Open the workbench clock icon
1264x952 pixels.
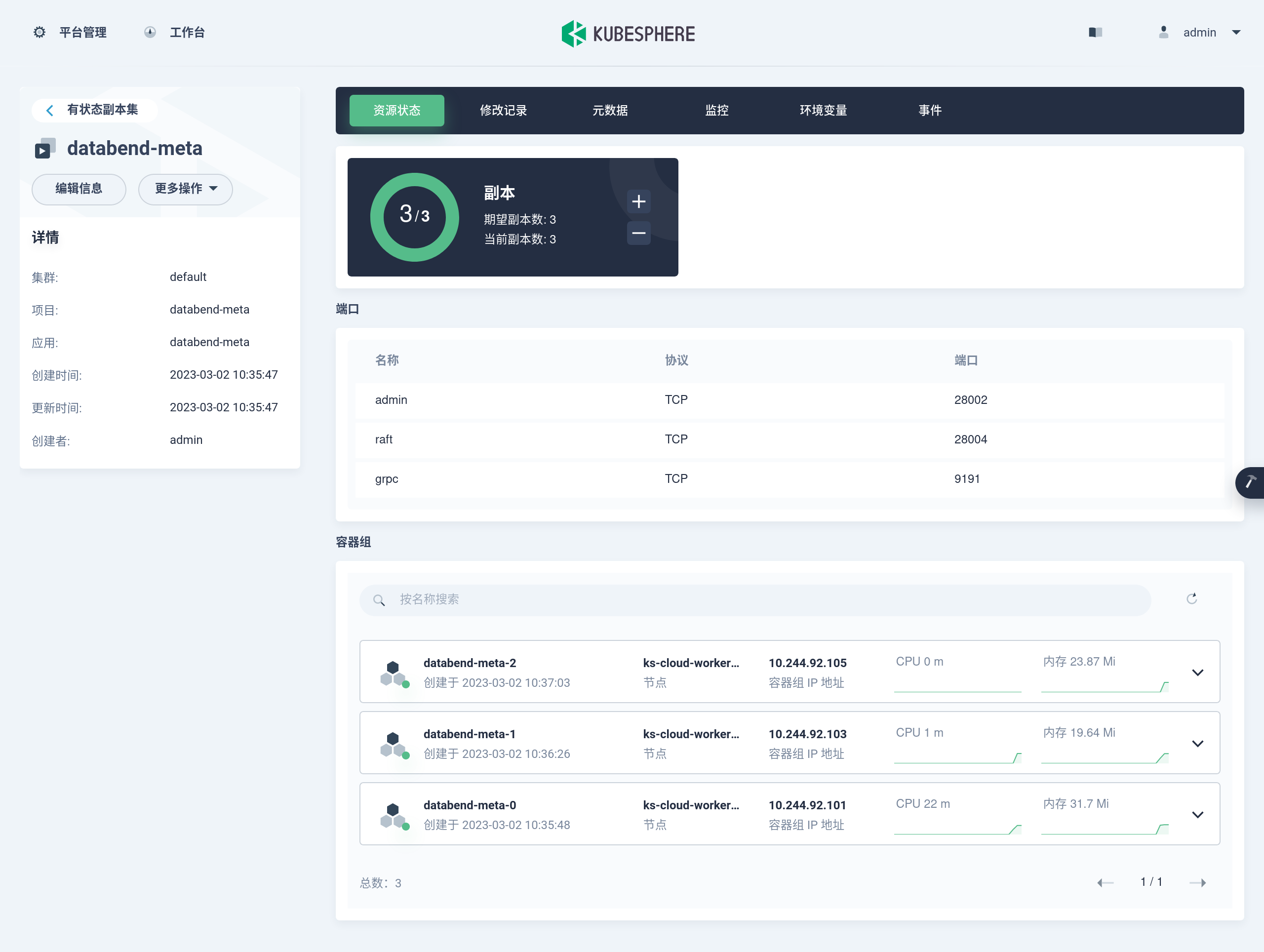point(150,33)
